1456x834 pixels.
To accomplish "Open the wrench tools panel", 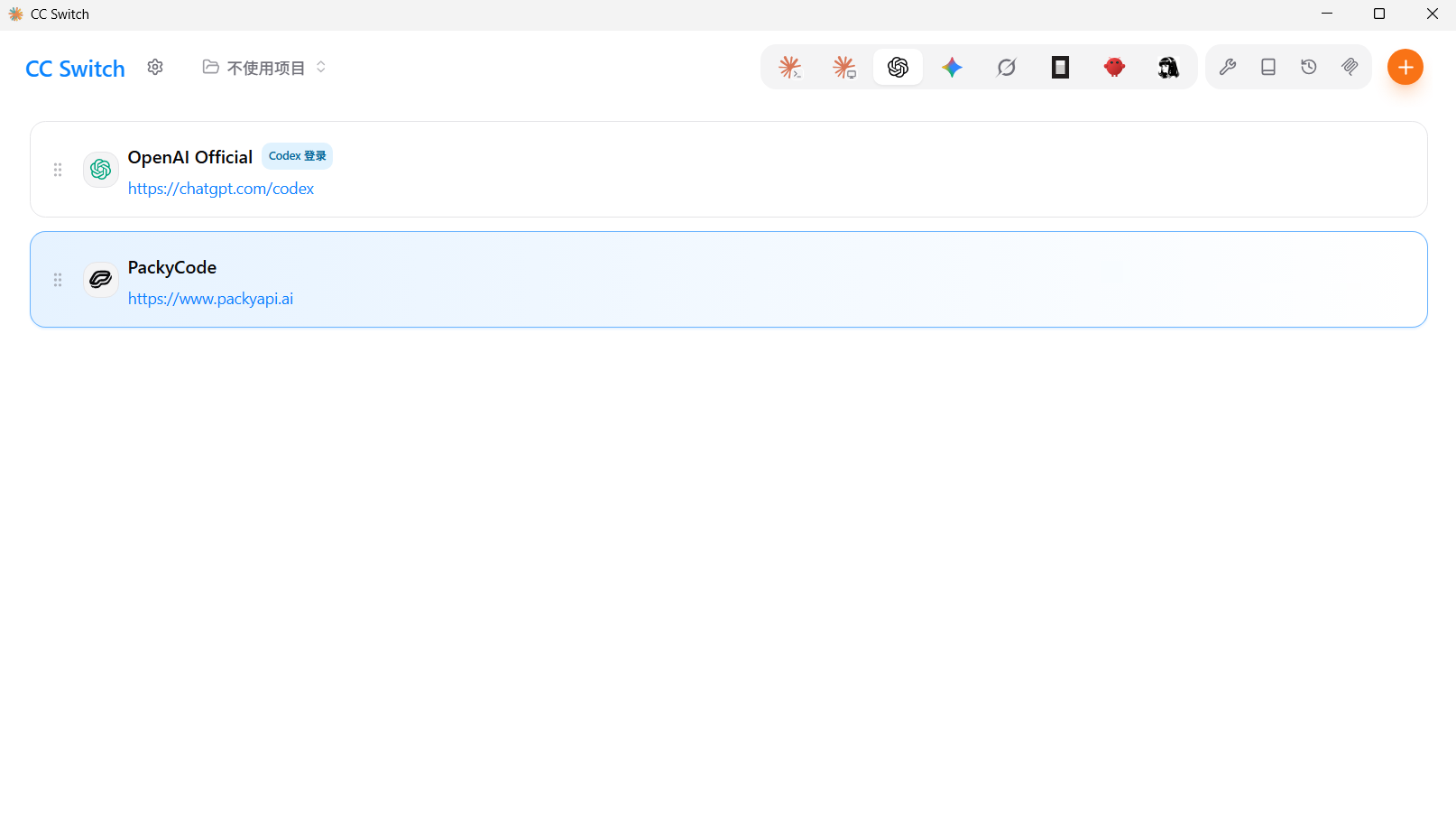I will click(x=1228, y=67).
